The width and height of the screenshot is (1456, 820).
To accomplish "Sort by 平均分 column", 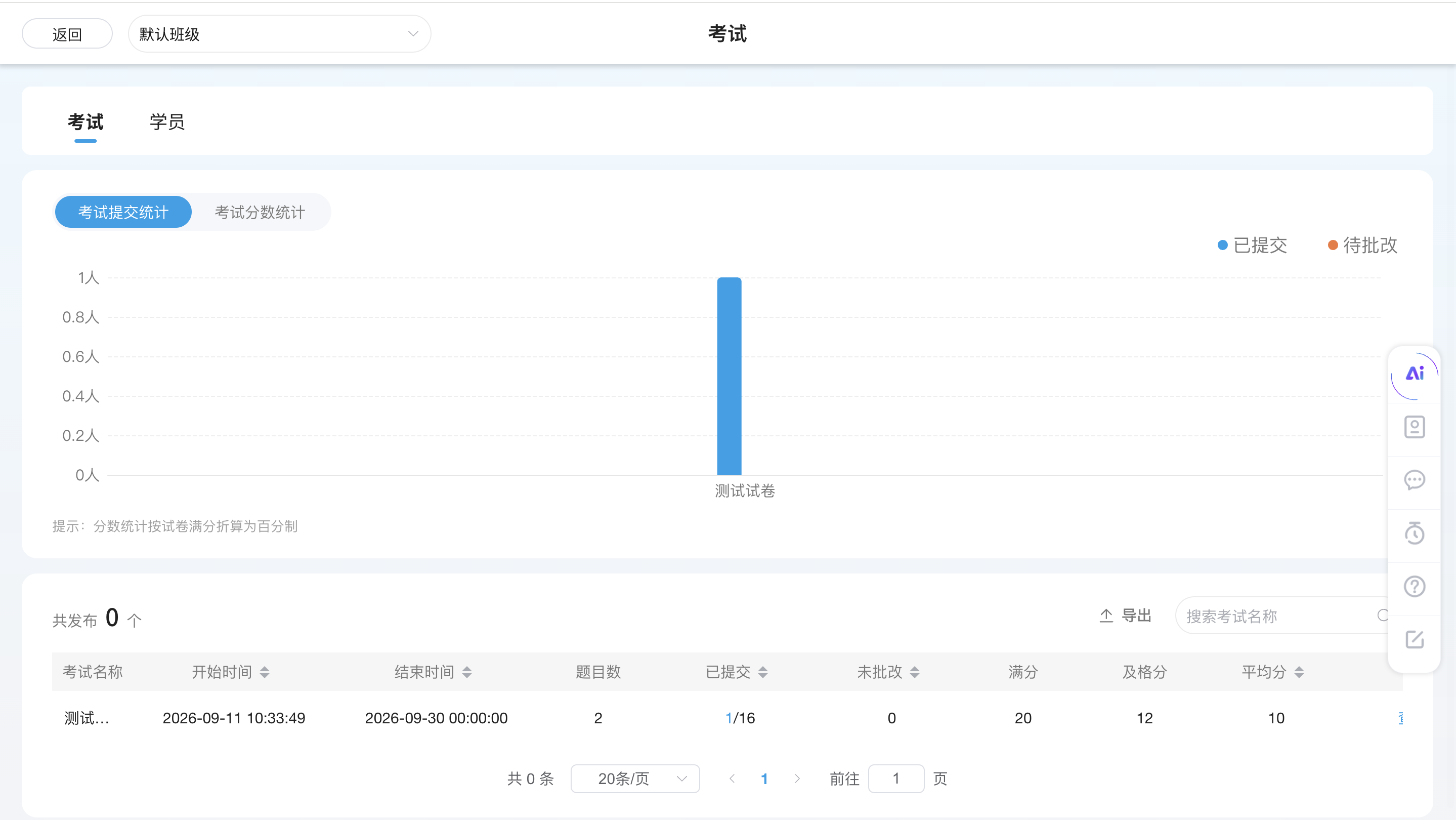I will [1299, 672].
